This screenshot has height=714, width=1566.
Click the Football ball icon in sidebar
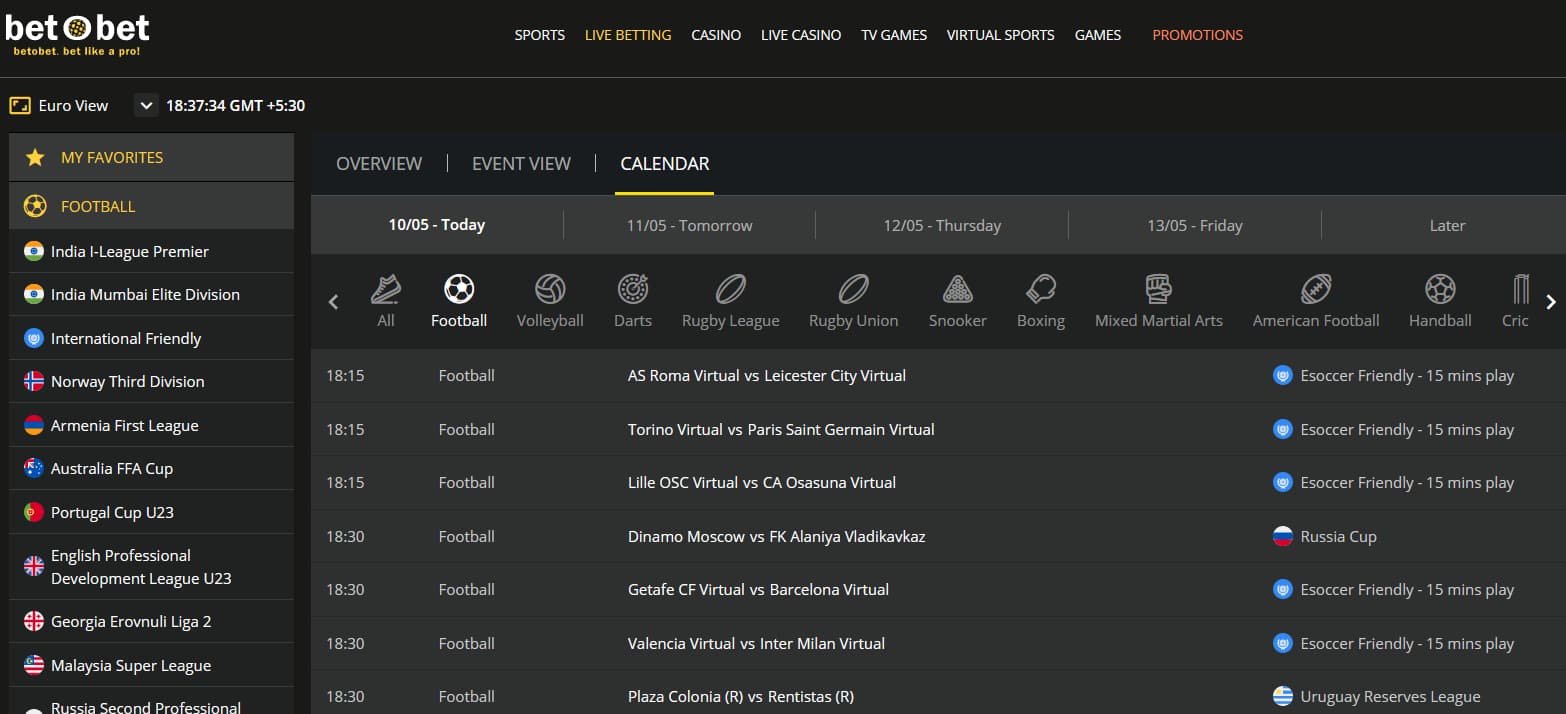35,206
